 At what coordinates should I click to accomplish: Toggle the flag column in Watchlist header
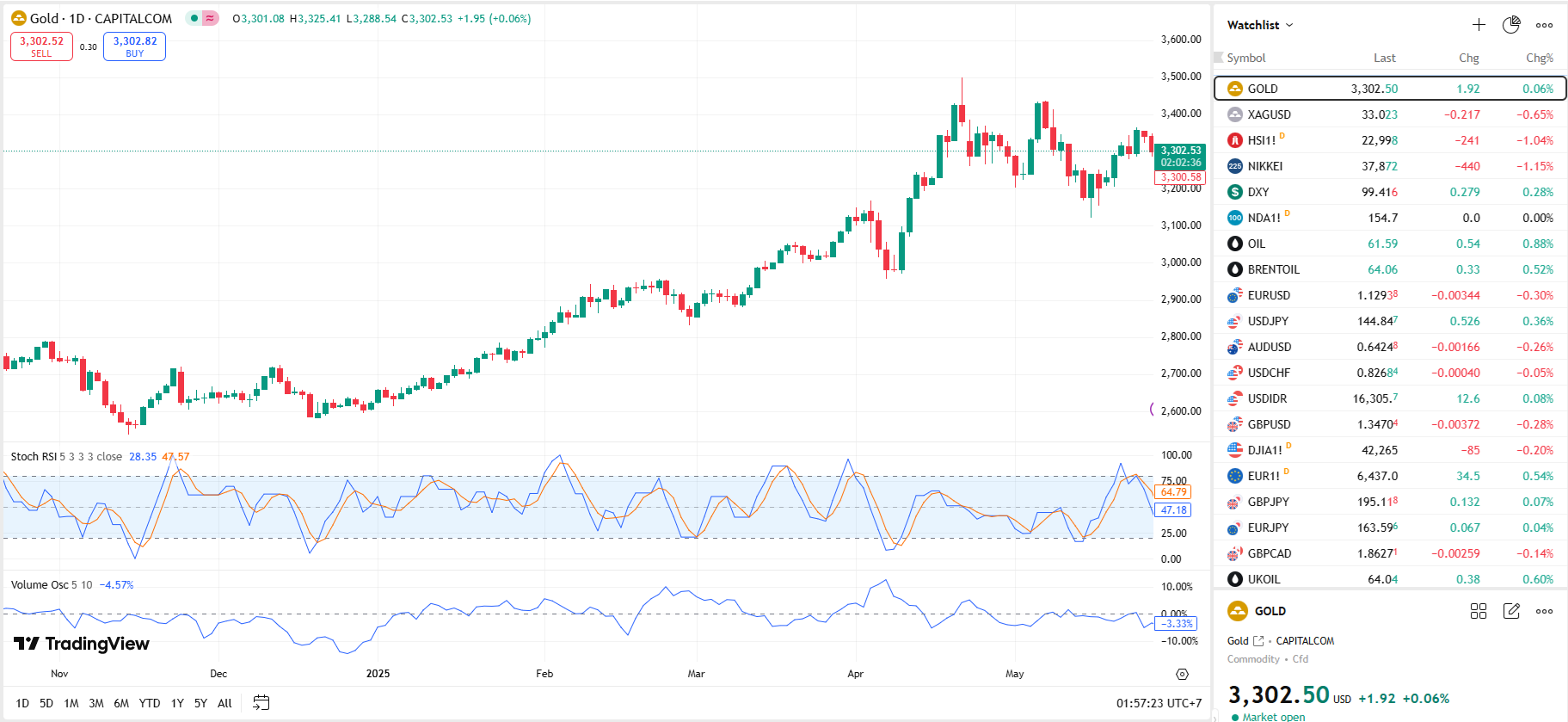click(1218, 58)
